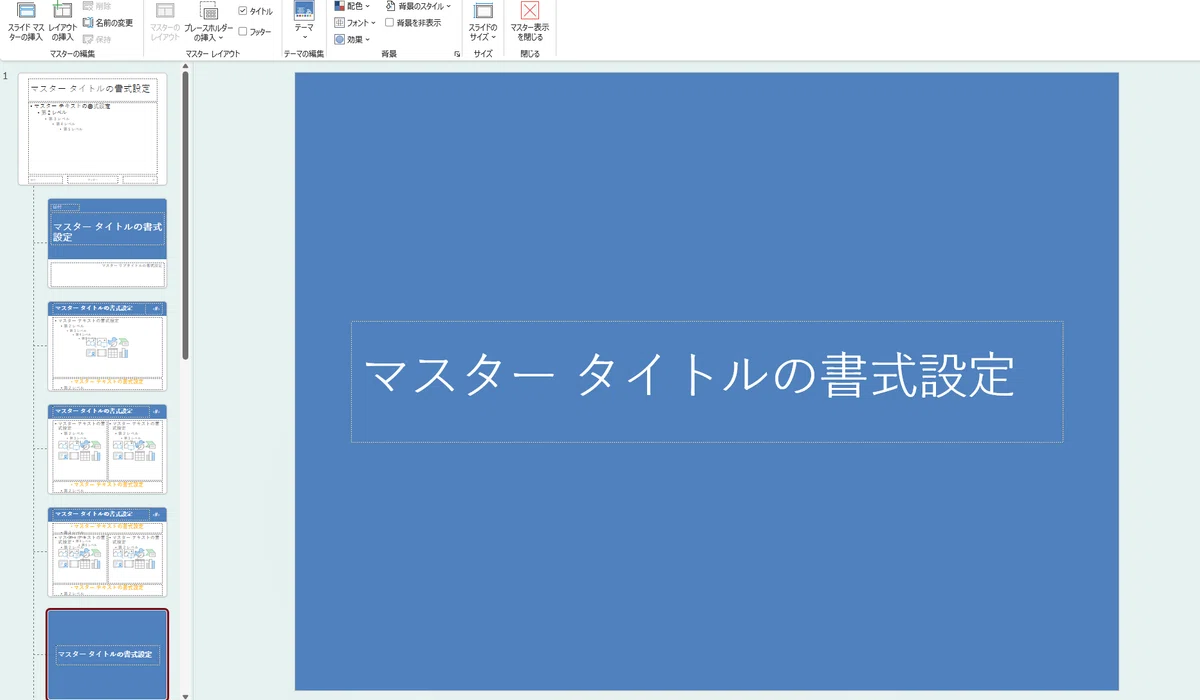Click the thumbnail pane vertical scrollbar
This screenshot has height=700, width=1200.
coord(185,214)
